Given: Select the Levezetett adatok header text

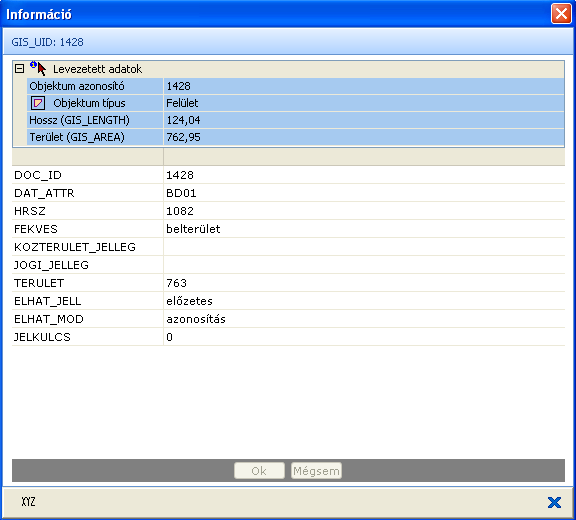Looking at the screenshot, I should click(x=97, y=69).
